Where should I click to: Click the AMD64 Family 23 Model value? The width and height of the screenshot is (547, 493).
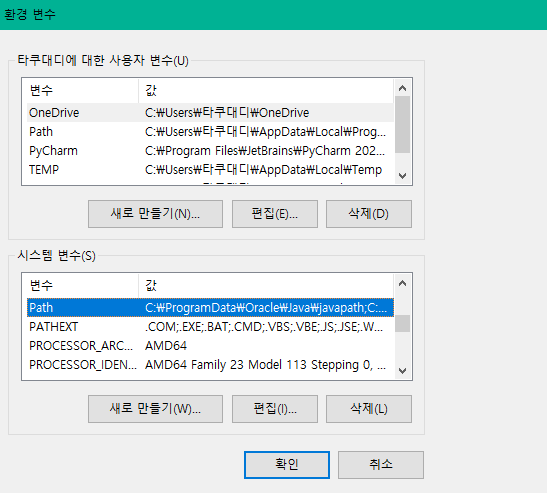(x=265, y=365)
